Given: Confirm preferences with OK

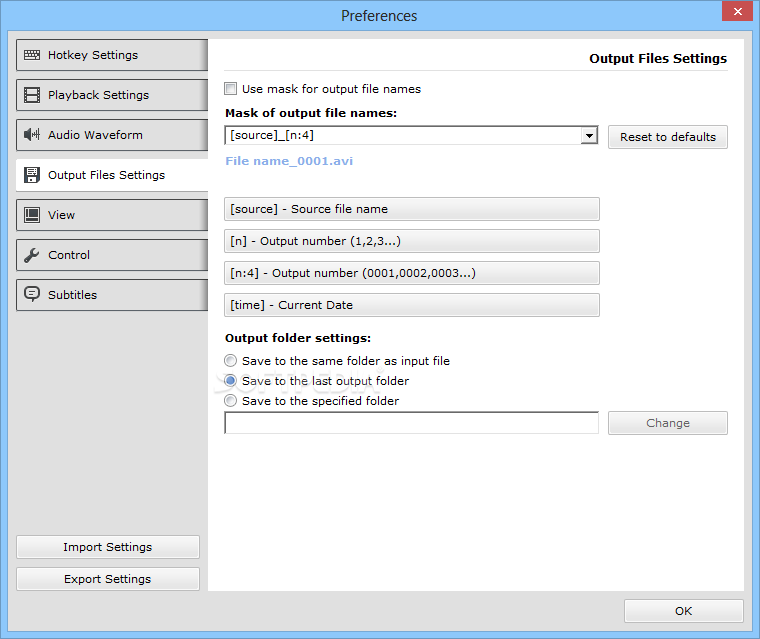Looking at the screenshot, I should click(x=683, y=611).
